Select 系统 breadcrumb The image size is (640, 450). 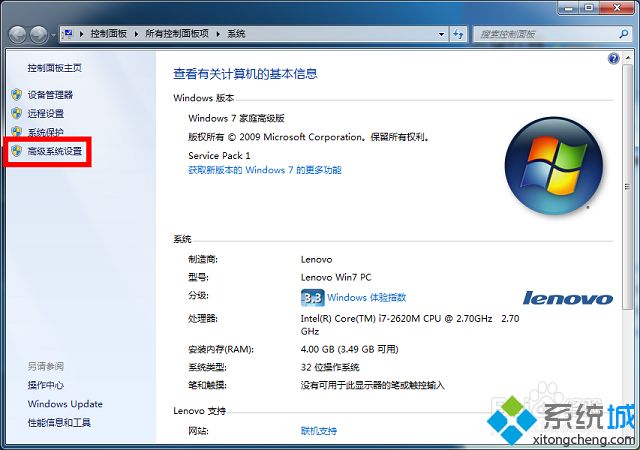click(x=236, y=34)
